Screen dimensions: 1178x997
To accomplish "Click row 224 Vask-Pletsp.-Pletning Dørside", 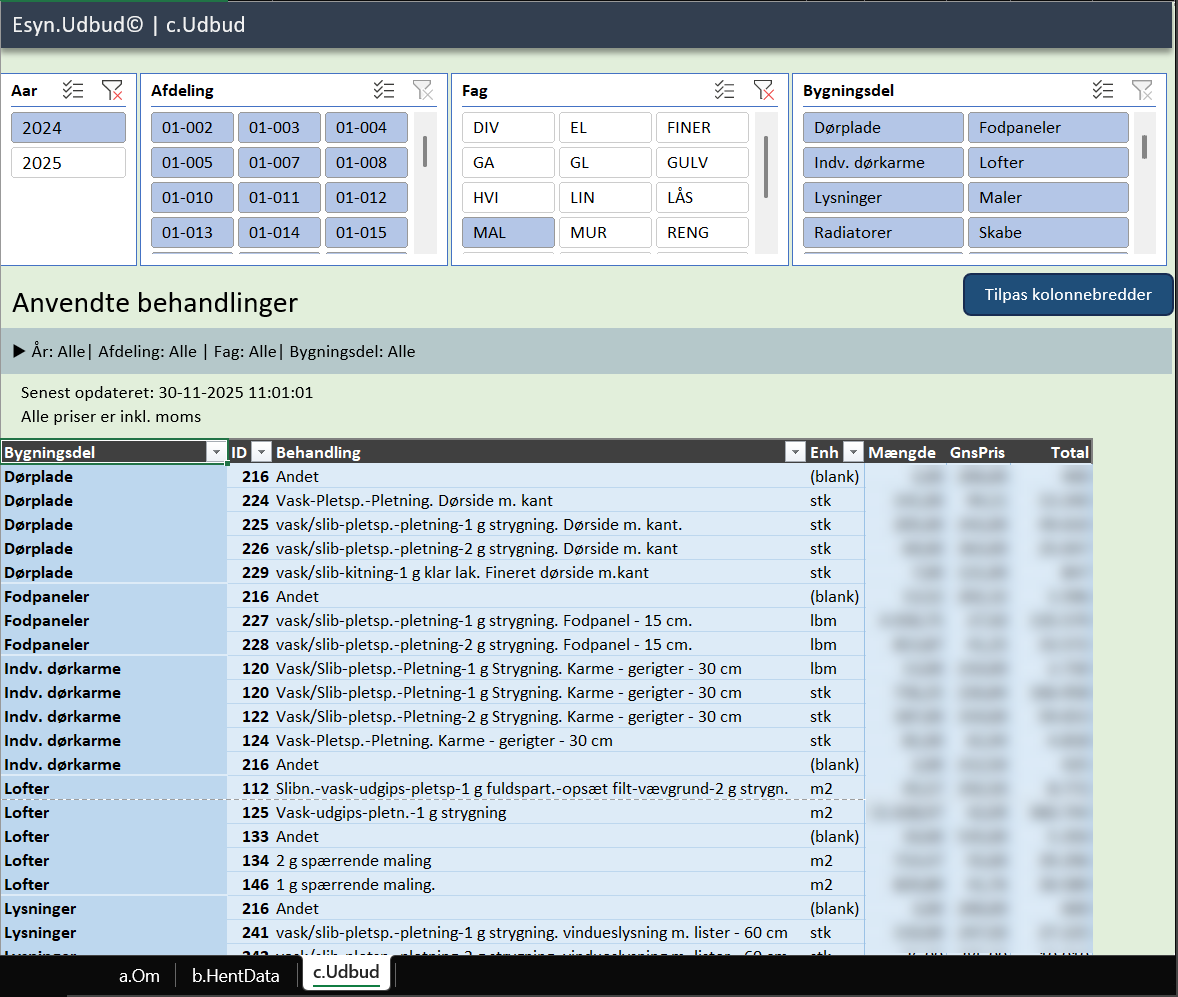I will 546,500.
